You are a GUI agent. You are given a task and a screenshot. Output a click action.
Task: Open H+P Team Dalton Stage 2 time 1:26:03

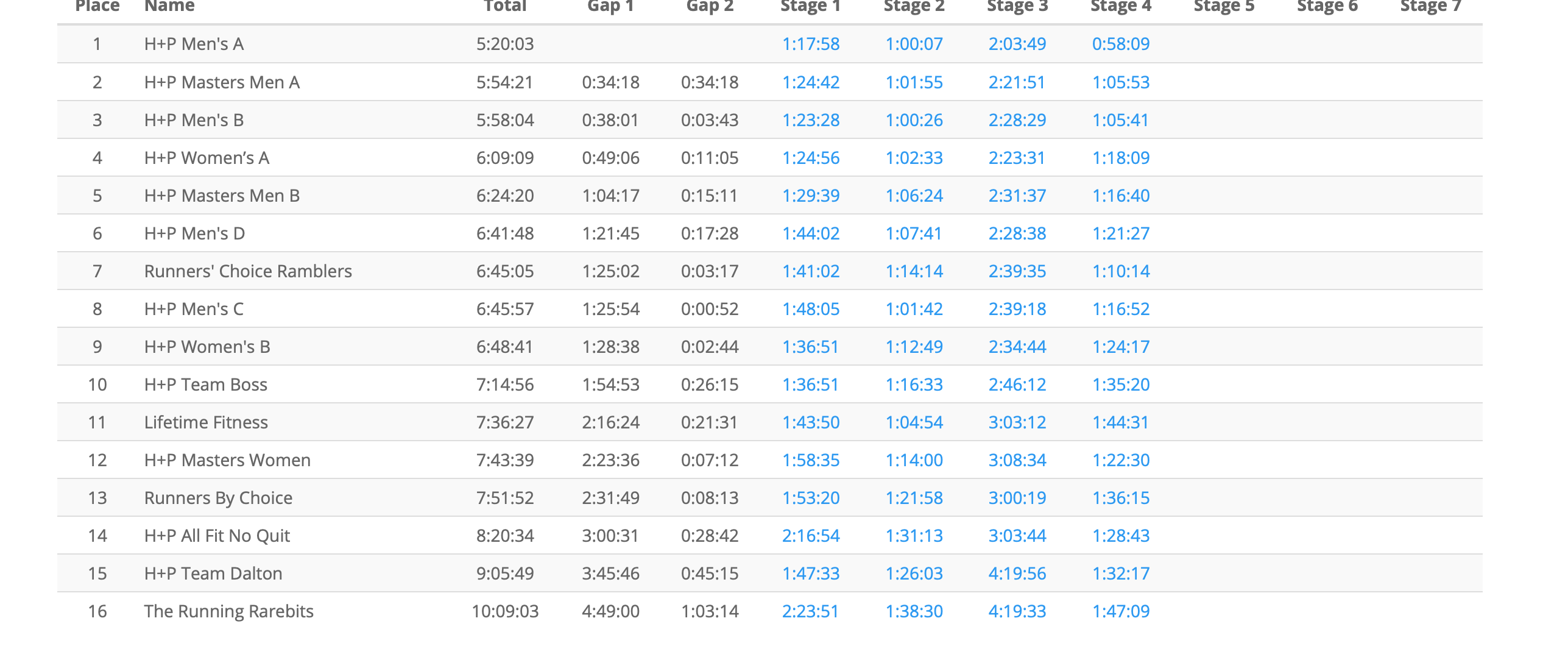914,573
